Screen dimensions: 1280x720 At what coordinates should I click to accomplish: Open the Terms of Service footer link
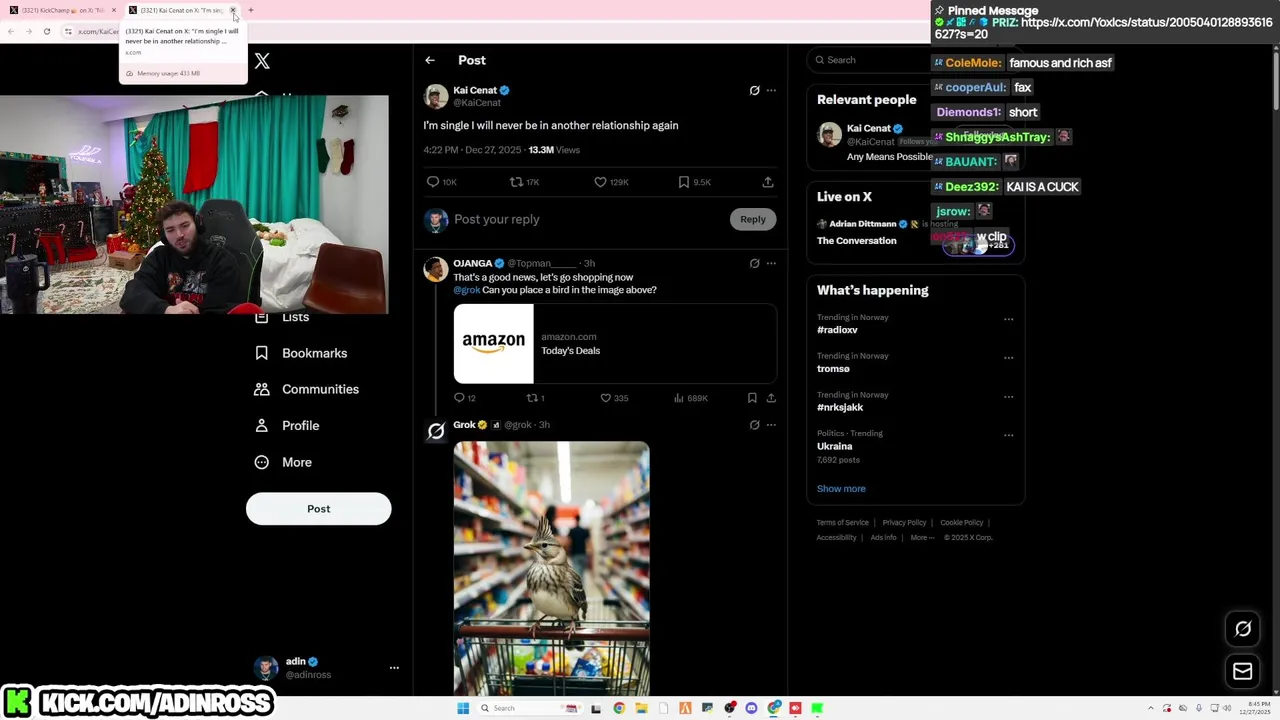(842, 523)
